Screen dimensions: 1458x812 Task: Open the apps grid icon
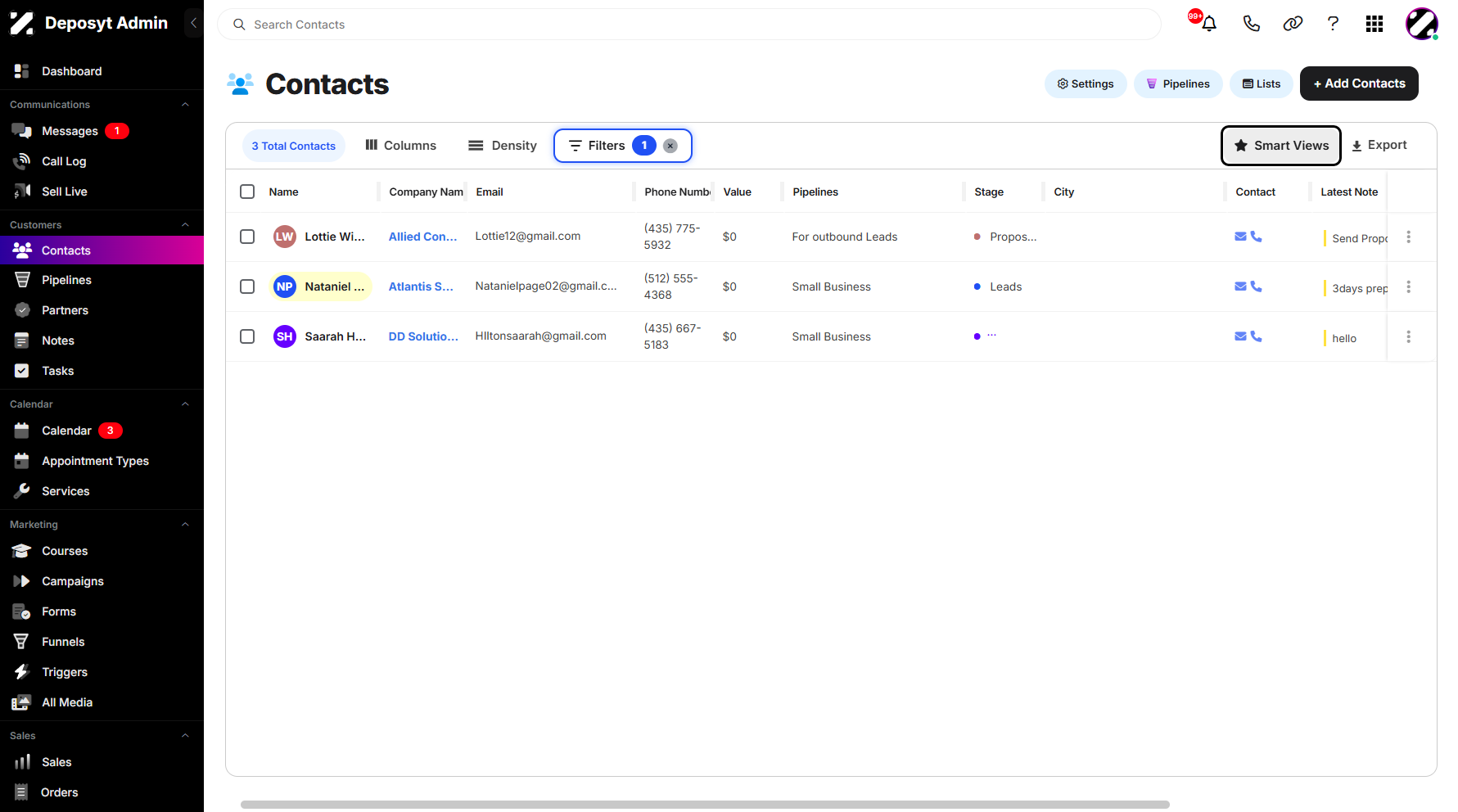(1374, 24)
